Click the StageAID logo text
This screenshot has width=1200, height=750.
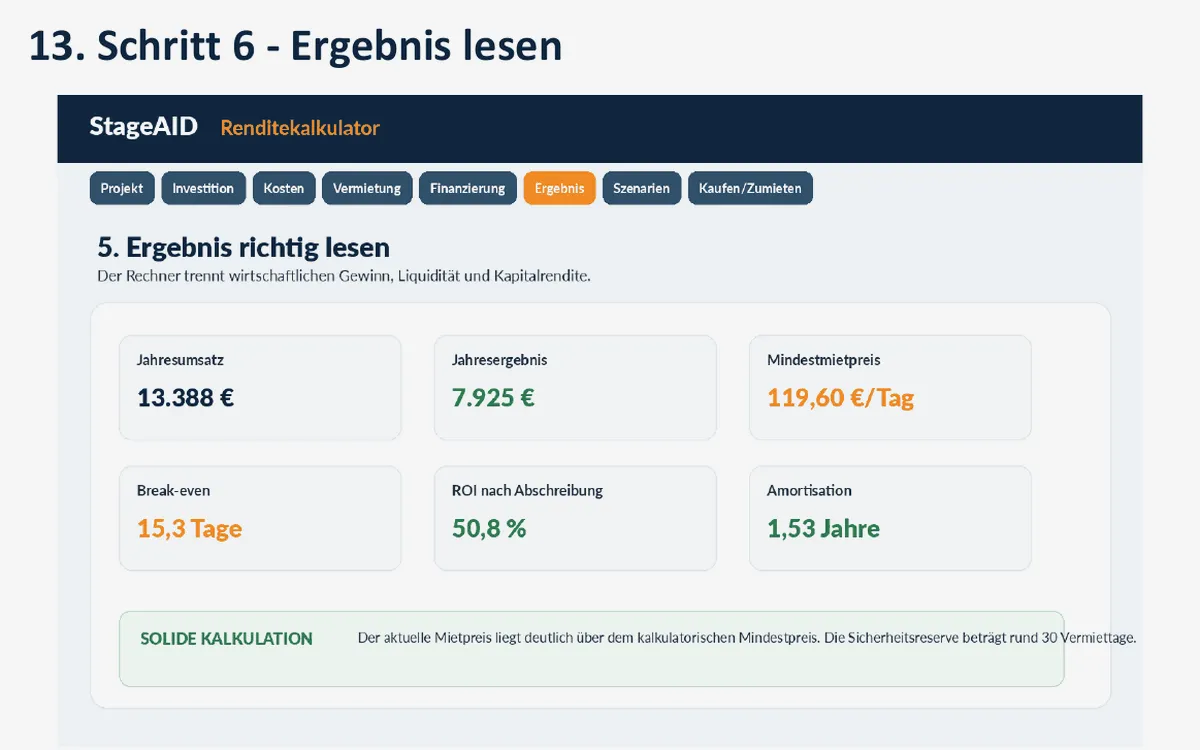coord(143,126)
